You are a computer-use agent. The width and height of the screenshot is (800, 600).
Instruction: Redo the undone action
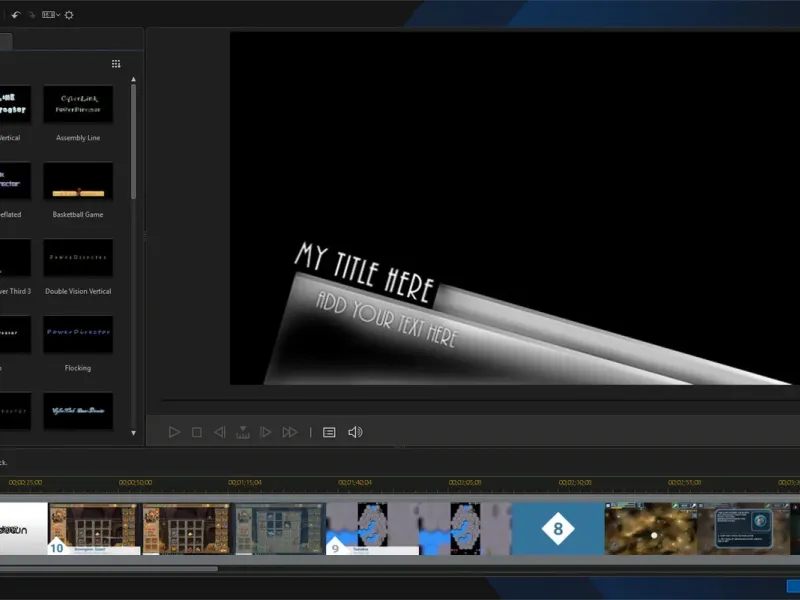[x=32, y=15]
